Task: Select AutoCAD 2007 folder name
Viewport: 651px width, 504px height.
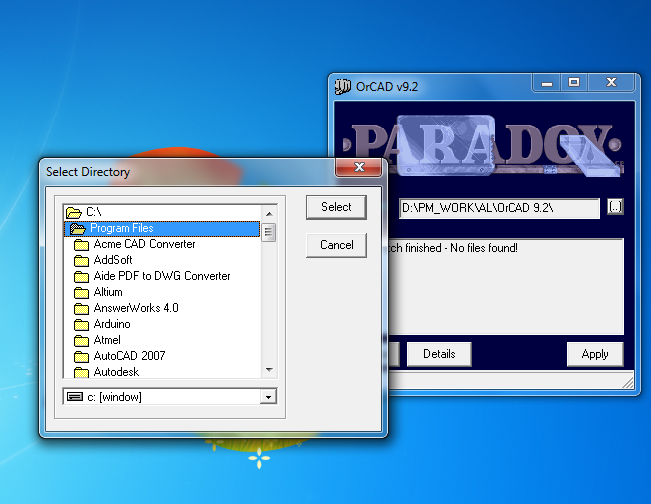Action: point(130,356)
